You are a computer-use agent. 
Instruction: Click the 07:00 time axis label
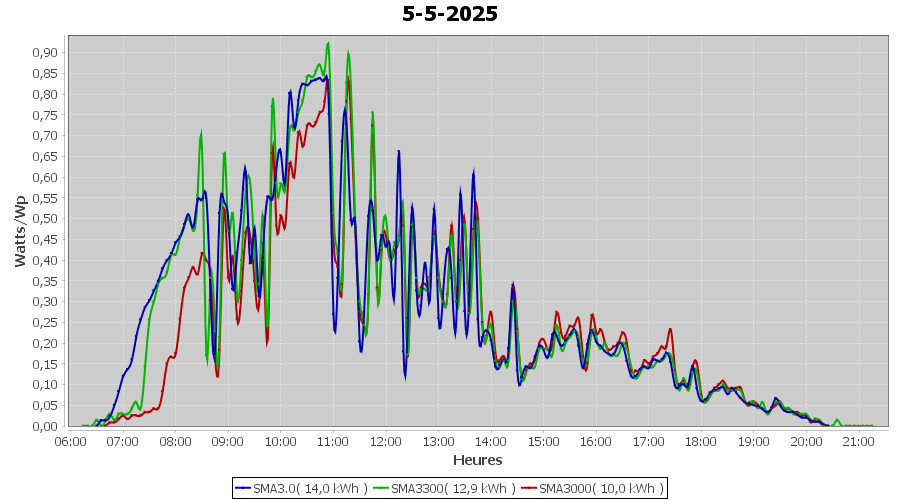[123, 441]
